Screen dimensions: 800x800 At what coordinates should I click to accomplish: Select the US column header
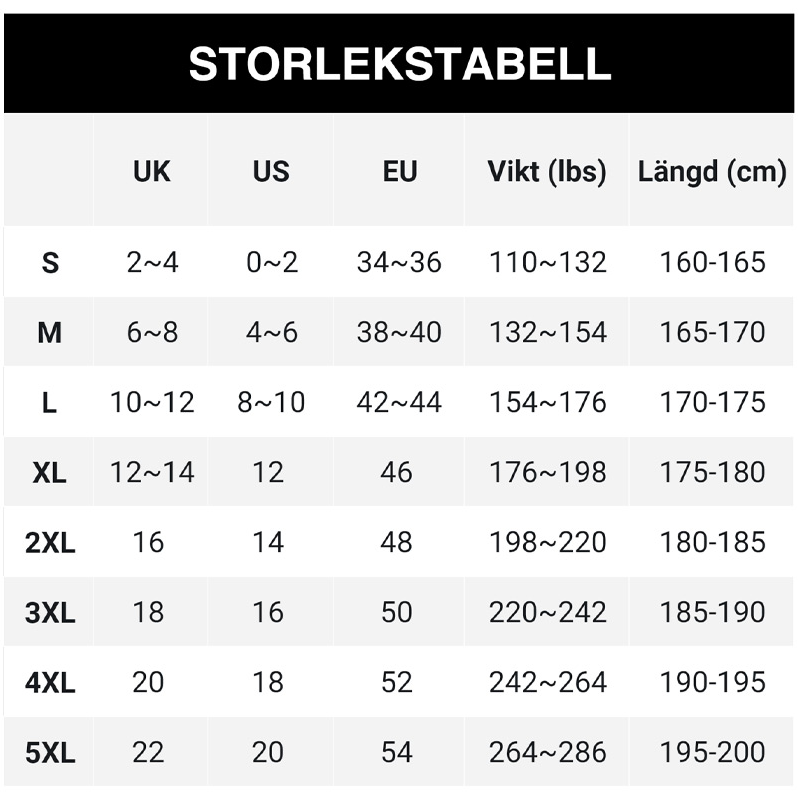pos(271,171)
